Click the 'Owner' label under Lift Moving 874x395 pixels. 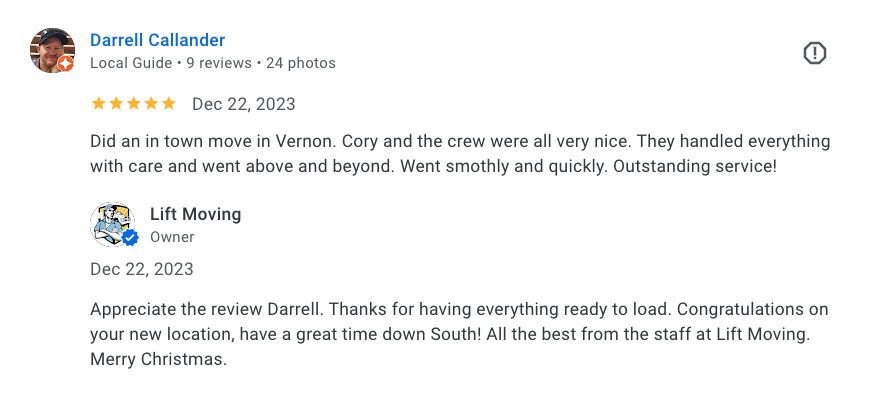coord(172,237)
